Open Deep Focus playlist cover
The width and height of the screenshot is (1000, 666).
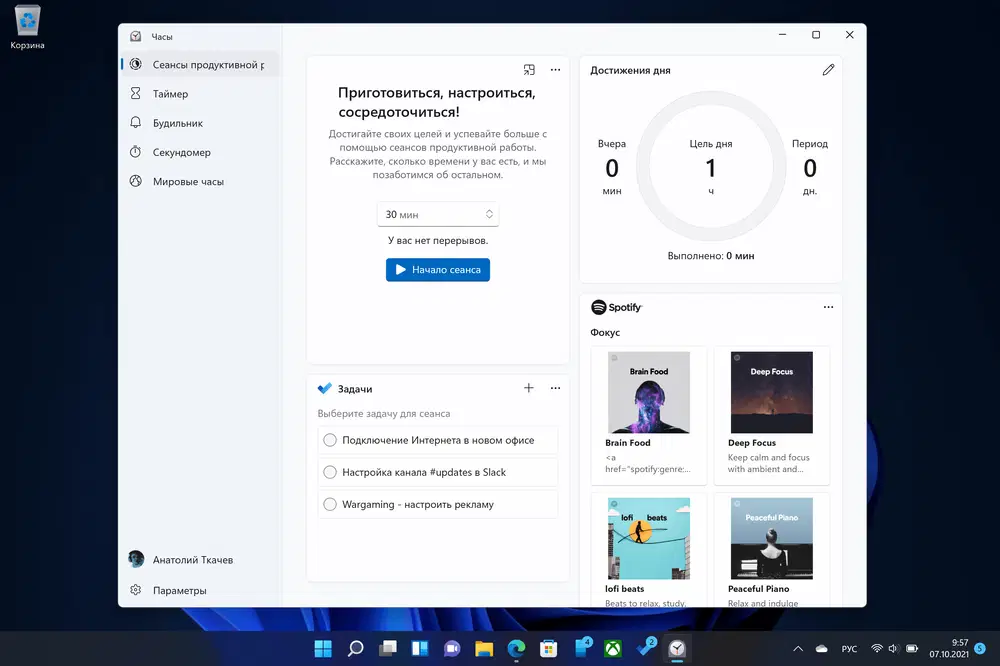(772, 392)
